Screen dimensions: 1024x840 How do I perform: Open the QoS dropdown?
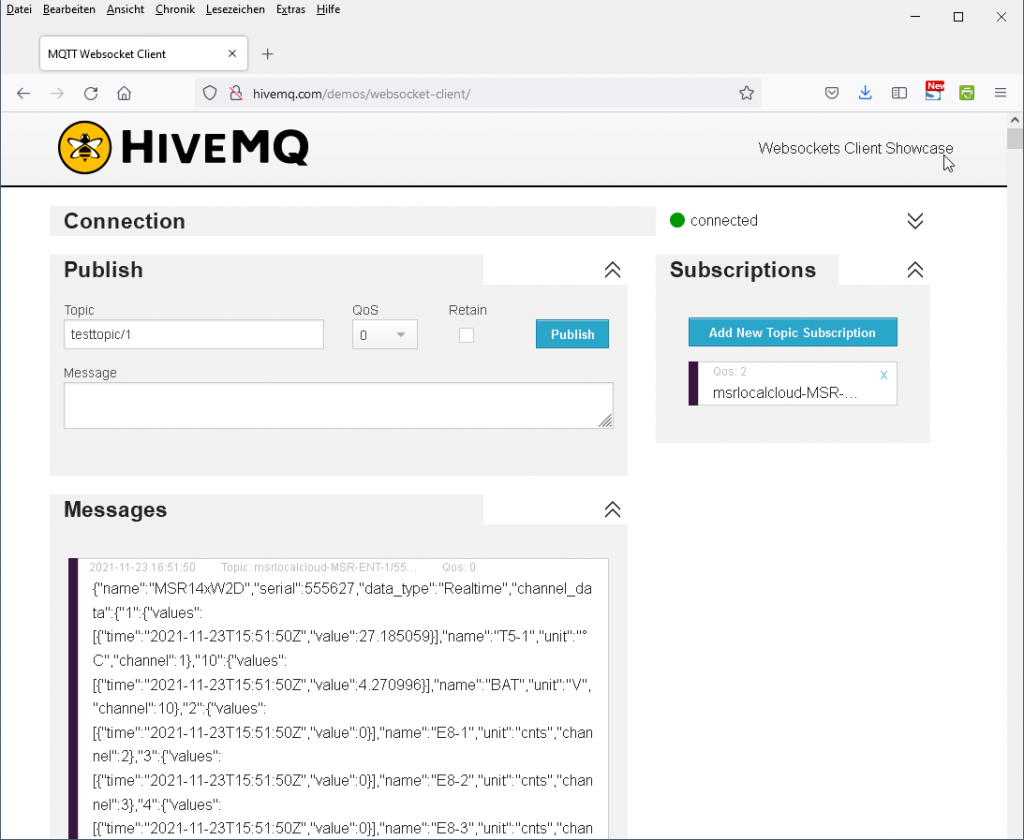click(x=385, y=335)
